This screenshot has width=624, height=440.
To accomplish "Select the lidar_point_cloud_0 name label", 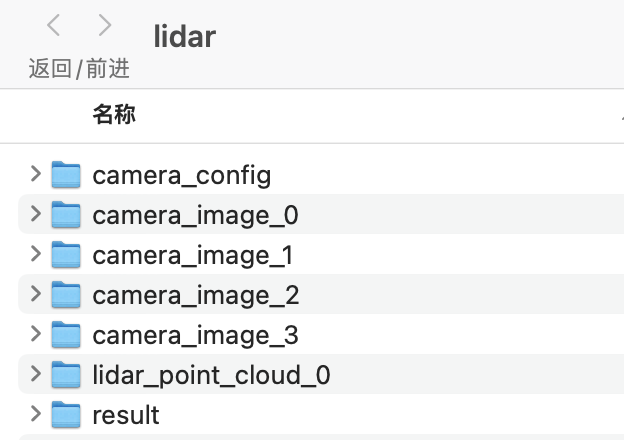I will click(211, 375).
